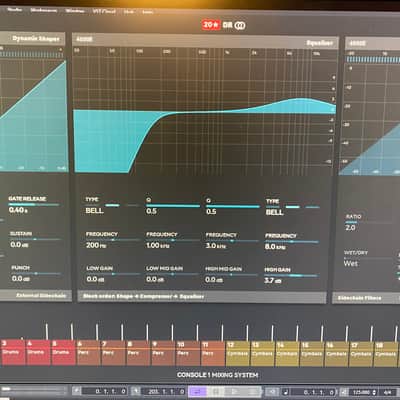The width and height of the screenshot is (400, 400).
Task: Click the EQ curve high shelf bump in the graph
Action: coord(302,104)
